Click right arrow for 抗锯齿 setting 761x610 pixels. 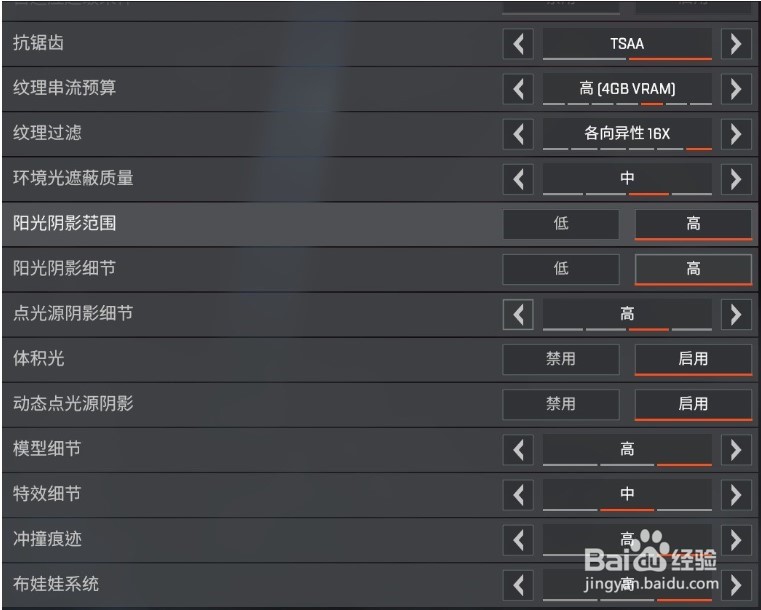point(736,44)
